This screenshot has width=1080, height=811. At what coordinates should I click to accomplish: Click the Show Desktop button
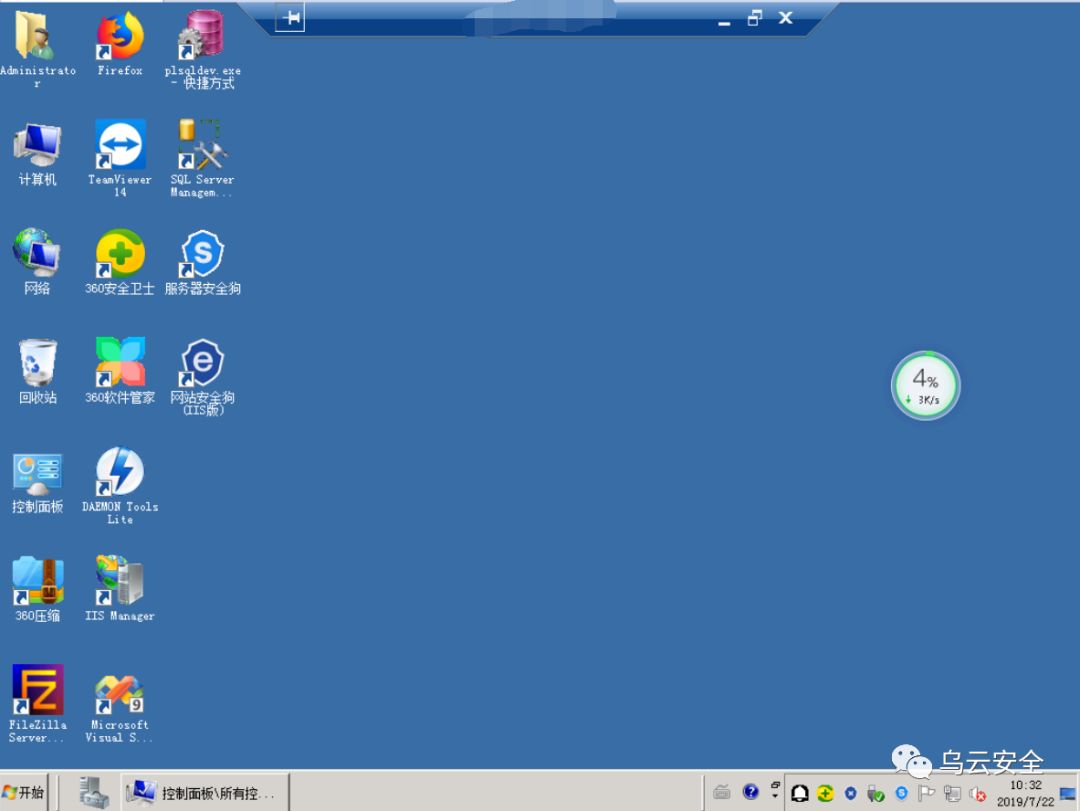point(1068,794)
